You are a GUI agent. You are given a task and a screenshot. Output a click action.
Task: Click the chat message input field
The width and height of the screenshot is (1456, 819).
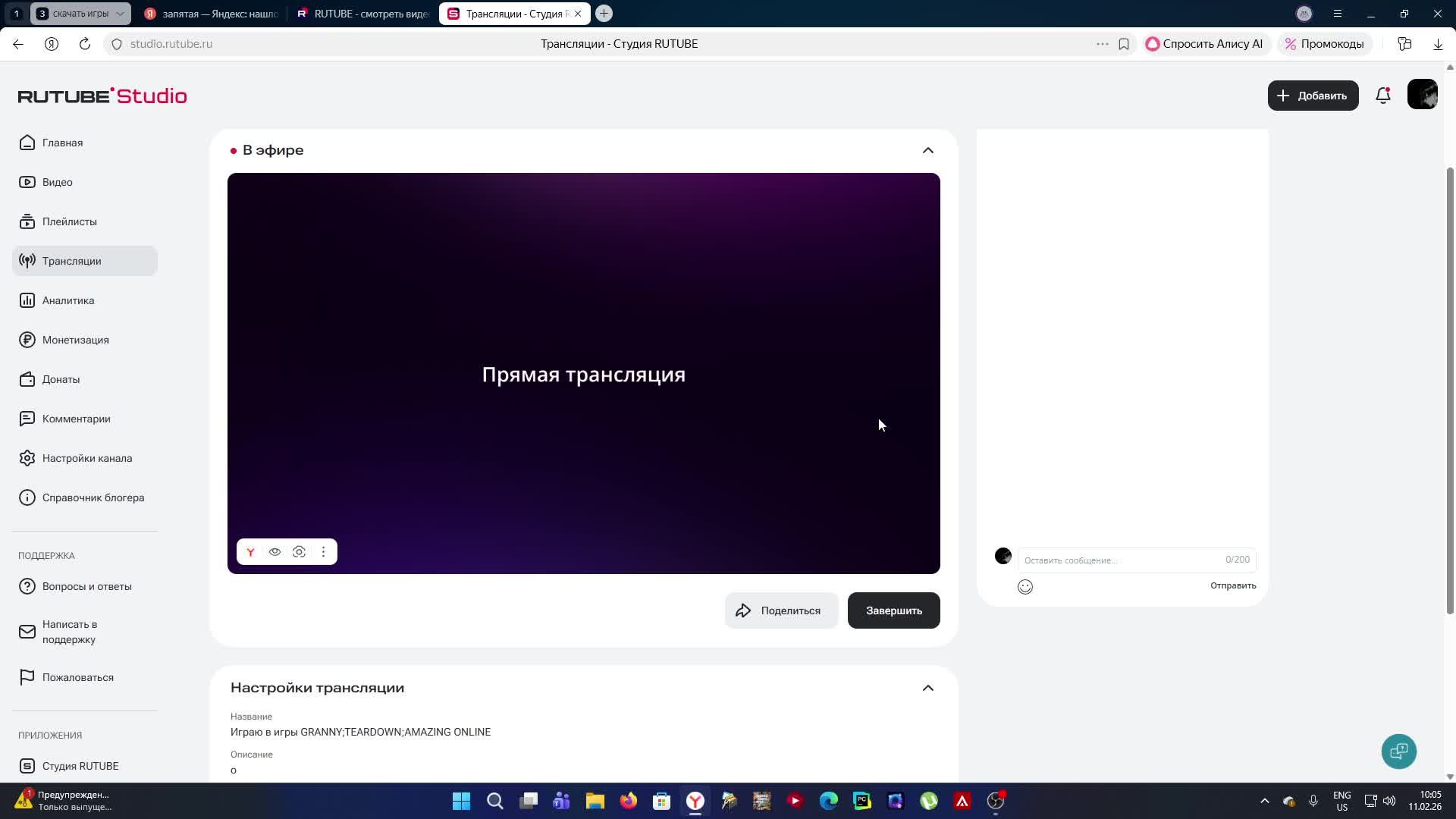(1121, 560)
